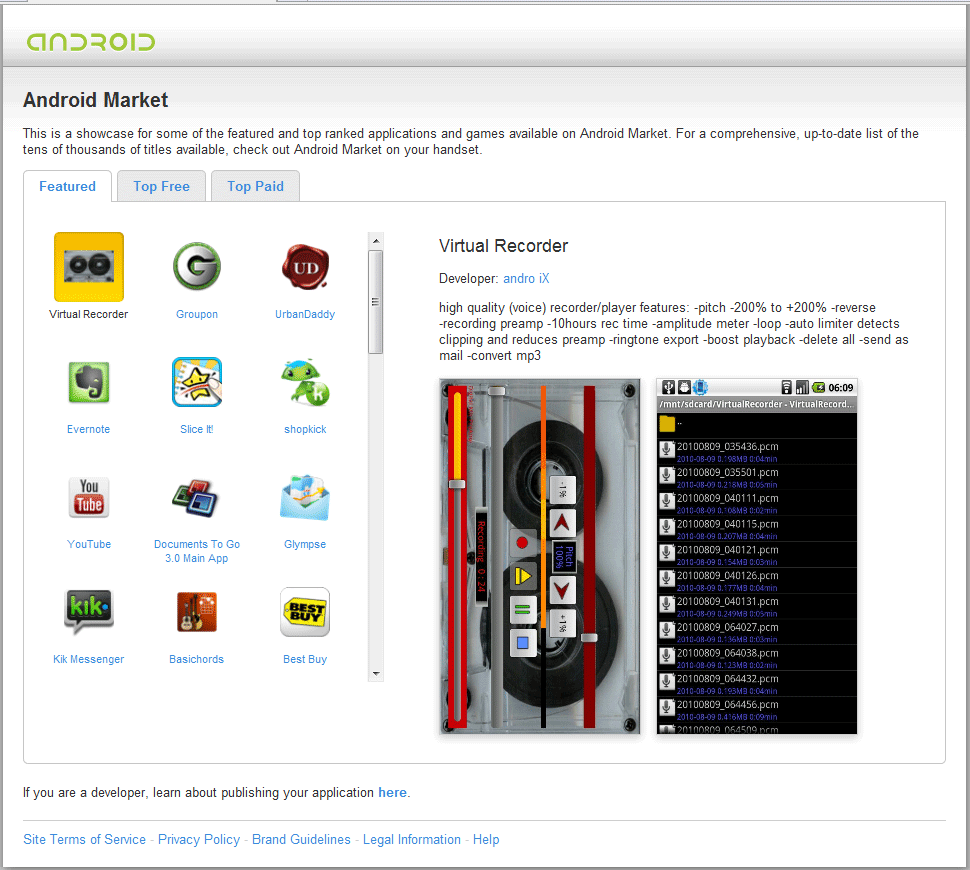This screenshot has width=970, height=870.
Task: Open the Brand Guidelines link
Action: click(x=301, y=840)
